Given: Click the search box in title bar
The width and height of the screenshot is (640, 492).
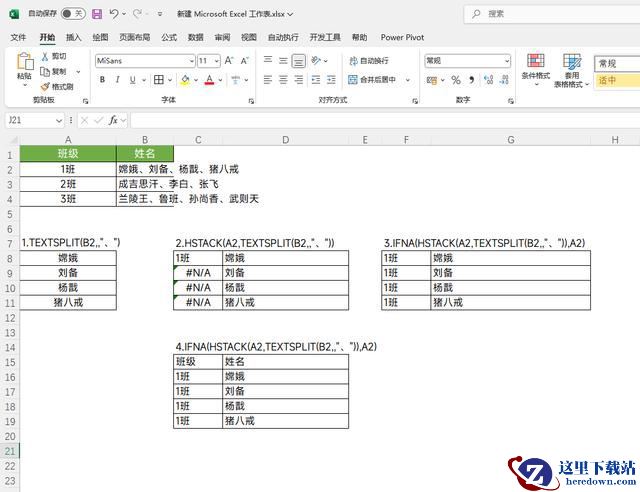Looking at the screenshot, I should [x=552, y=14].
